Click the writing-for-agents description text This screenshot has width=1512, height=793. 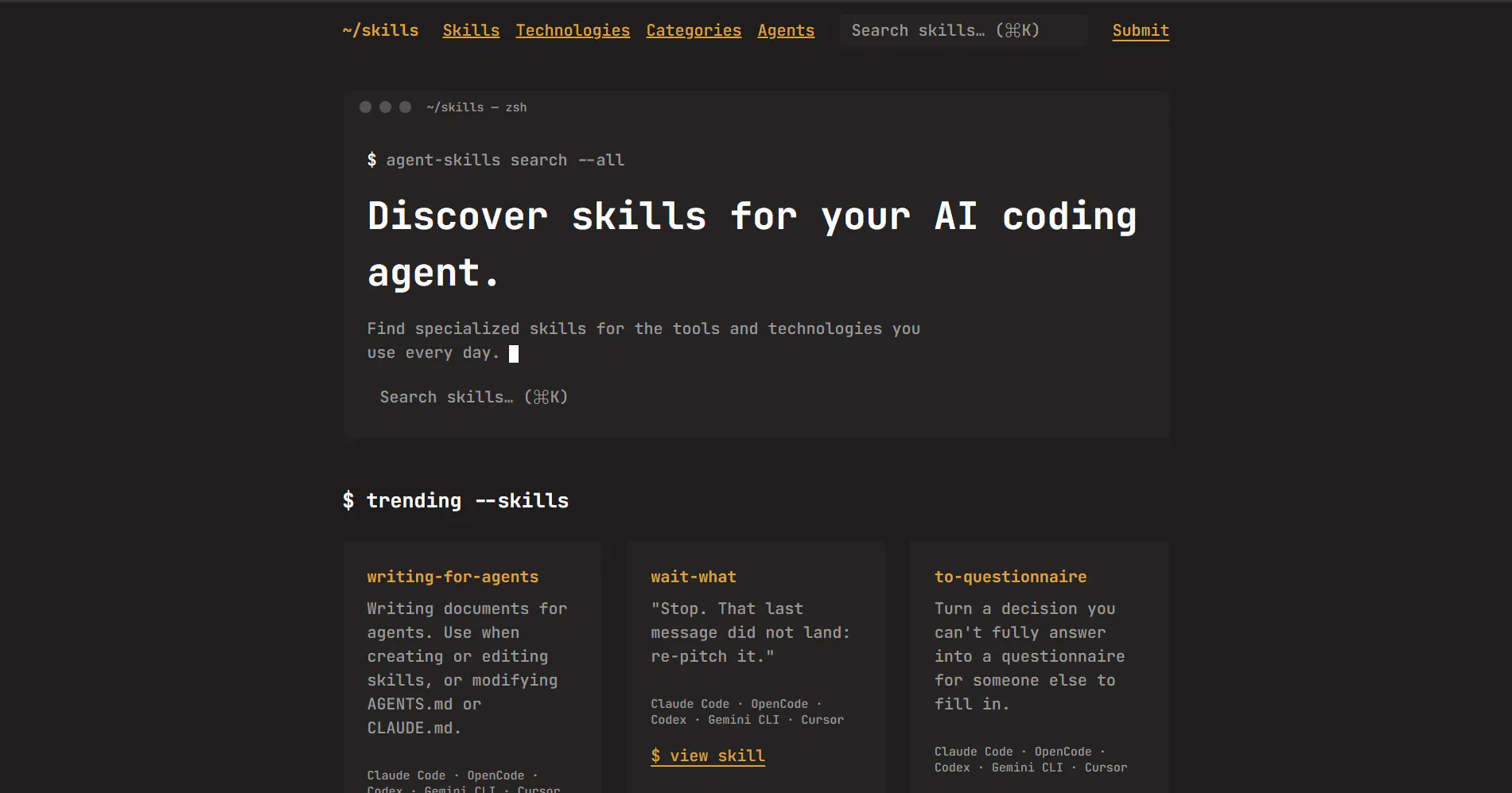467,668
